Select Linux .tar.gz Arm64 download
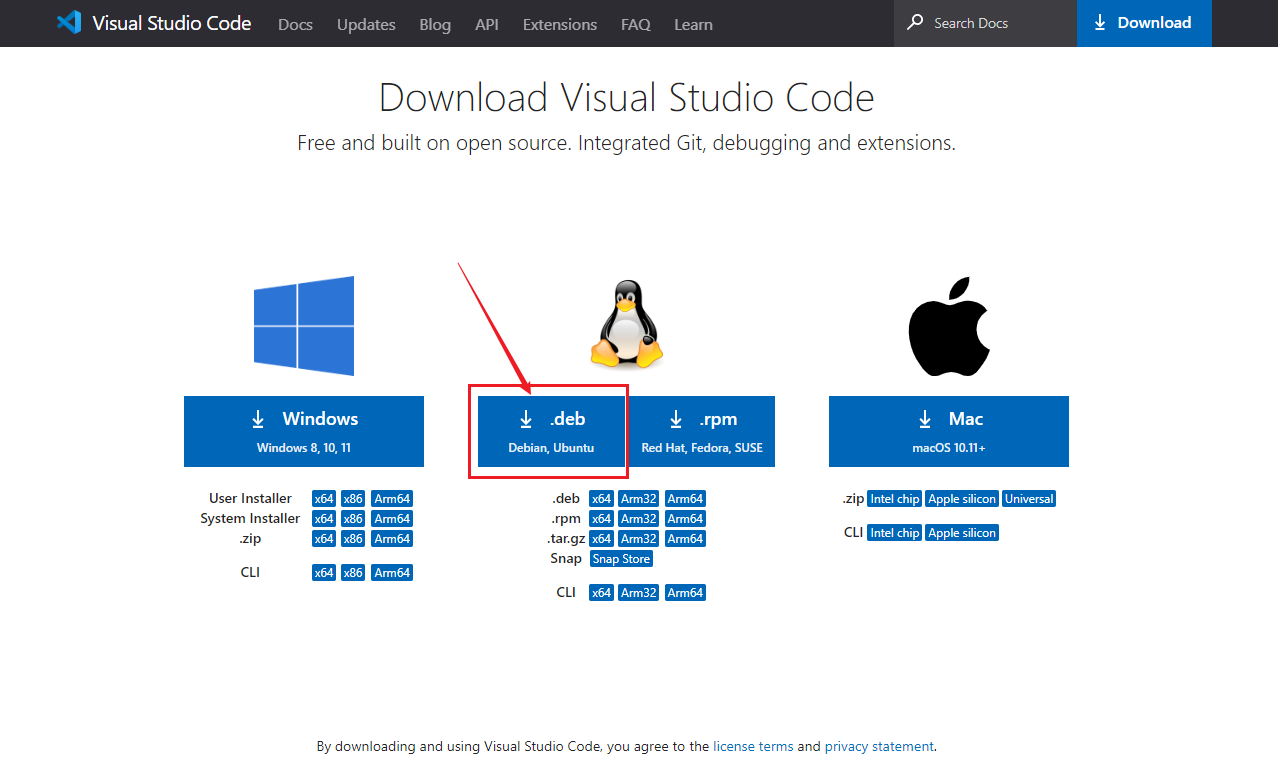The width and height of the screenshot is (1278, 770). tap(685, 539)
